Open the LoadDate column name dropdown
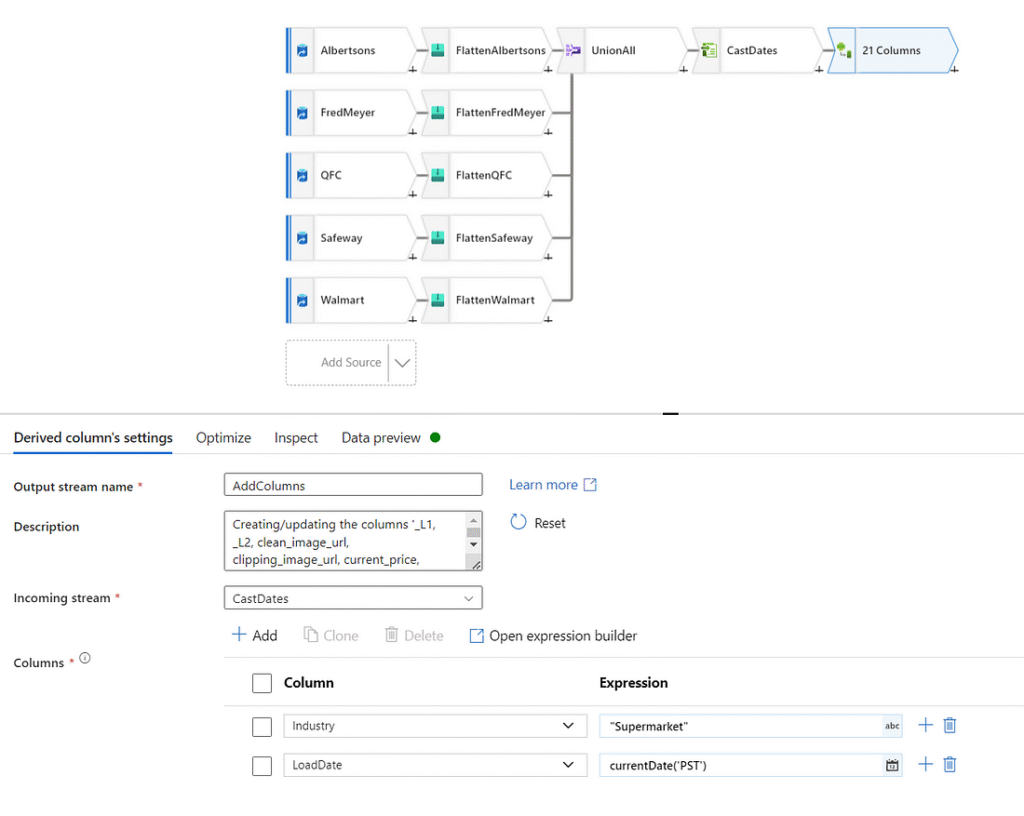 (435, 765)
